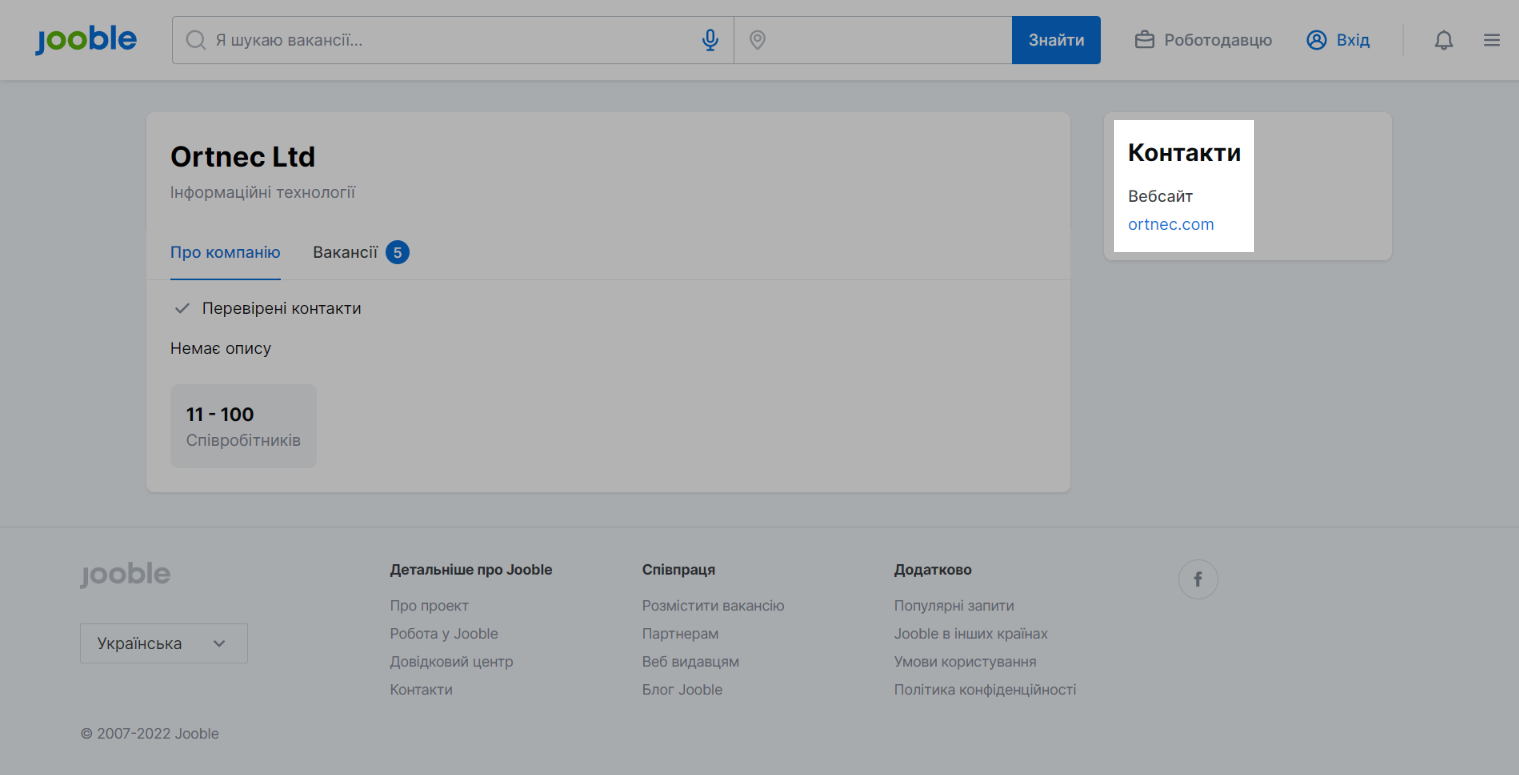The width and height of the screenshot is (1519, 775).
Task: Open the Розмістити вакансію link
Action: tap(713, 606)
